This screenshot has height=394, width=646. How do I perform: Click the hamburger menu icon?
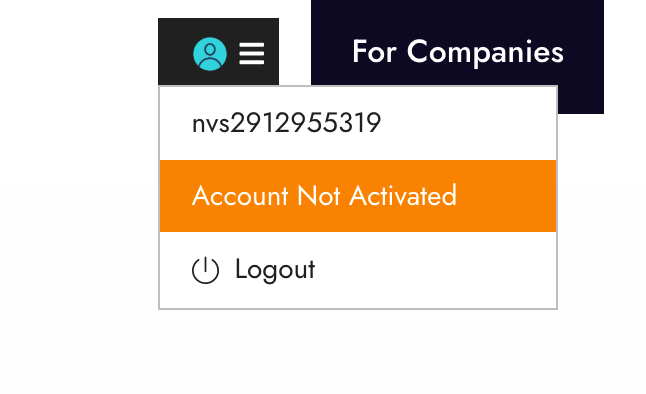click(252, 54)
